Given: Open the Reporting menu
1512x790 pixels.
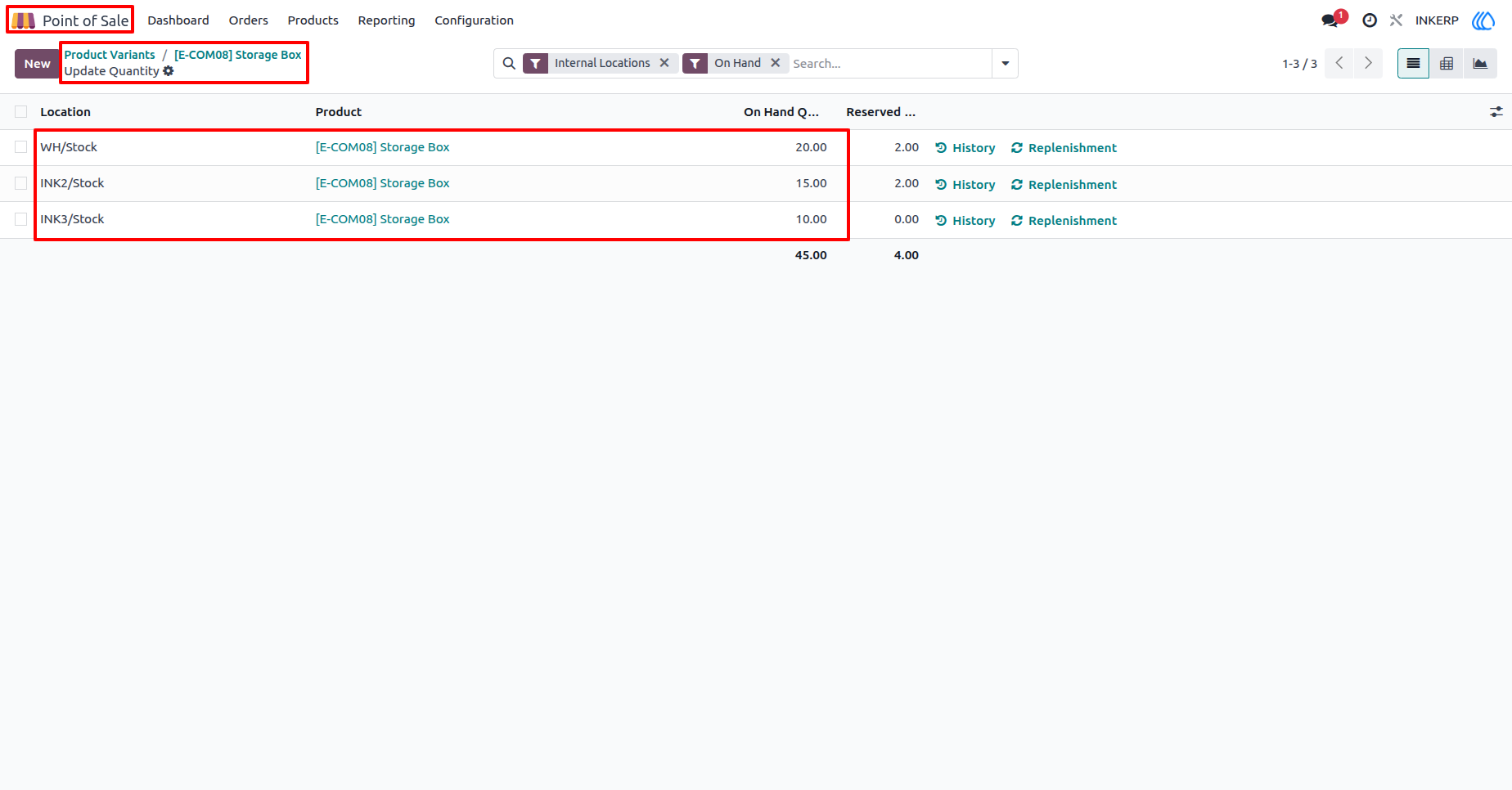Looking at the screenshot, I should click(x=386, y=20).
